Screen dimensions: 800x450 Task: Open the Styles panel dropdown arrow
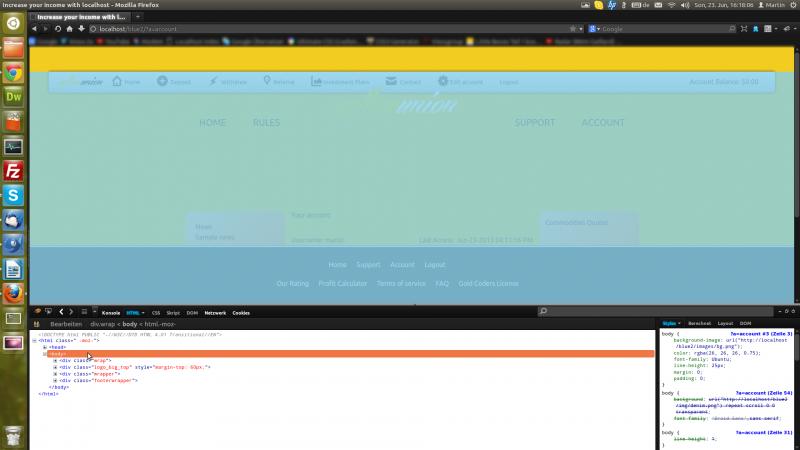point(680,323)
